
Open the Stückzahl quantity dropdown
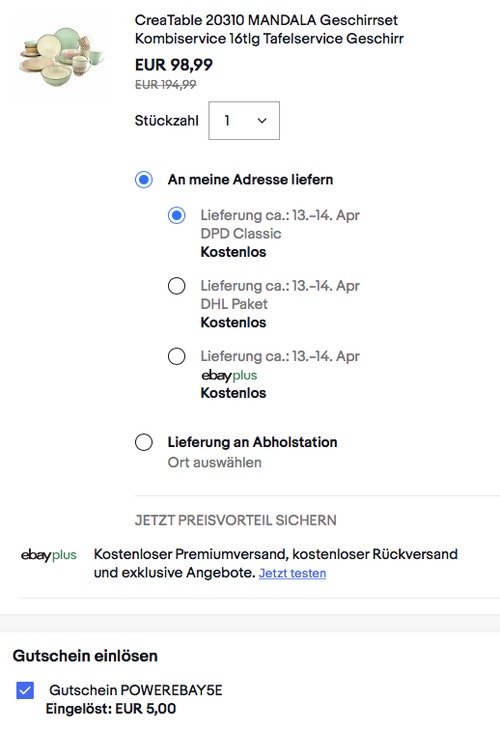pos(244,121)
